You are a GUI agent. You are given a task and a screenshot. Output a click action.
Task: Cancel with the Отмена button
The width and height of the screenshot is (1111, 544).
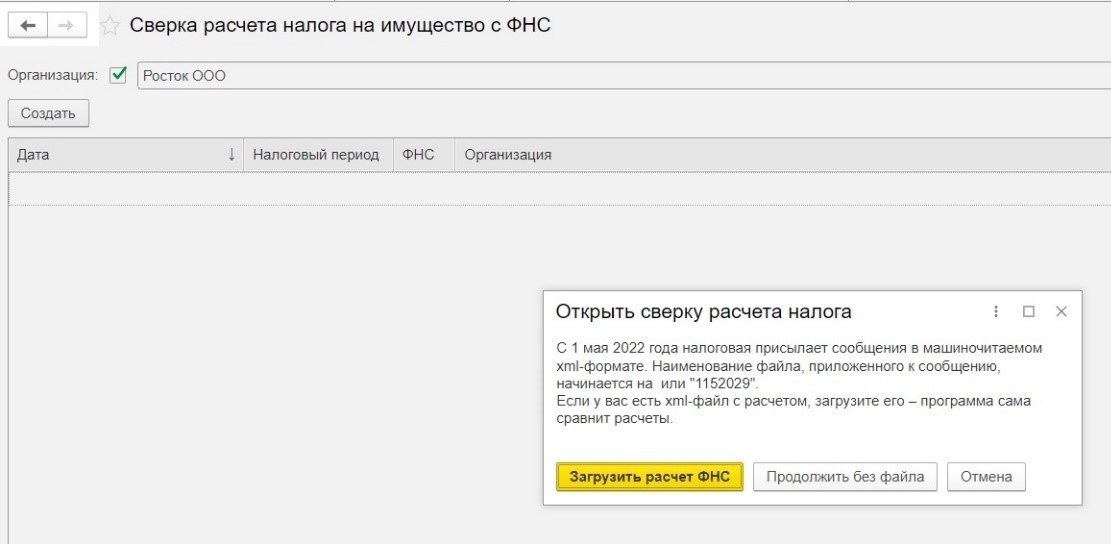point(986,477)
